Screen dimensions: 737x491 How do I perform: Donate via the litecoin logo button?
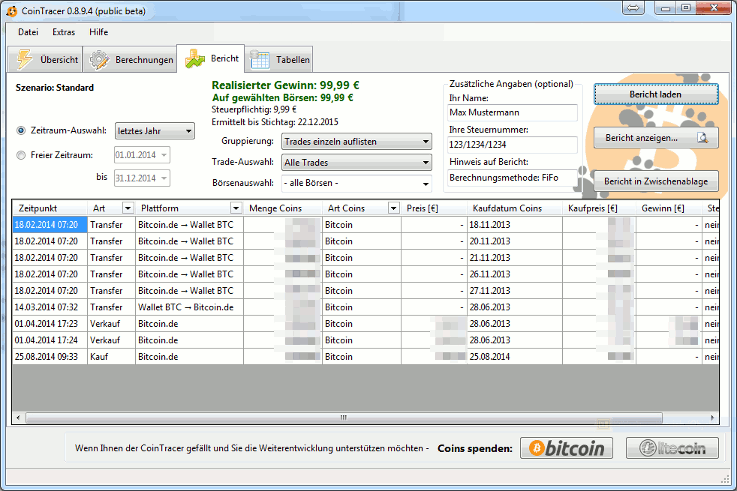[x=672, y=448]
